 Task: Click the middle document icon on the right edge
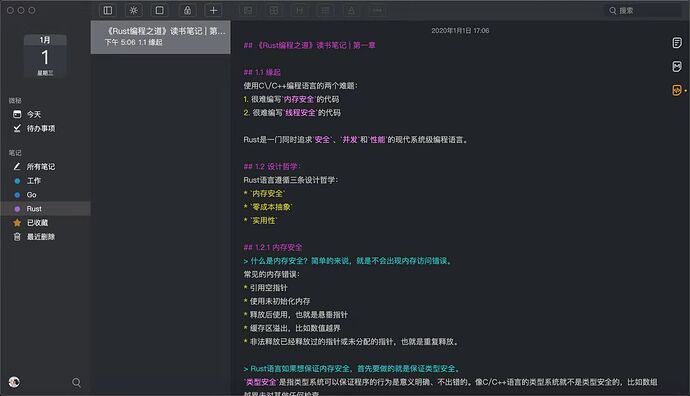[677, 66]
